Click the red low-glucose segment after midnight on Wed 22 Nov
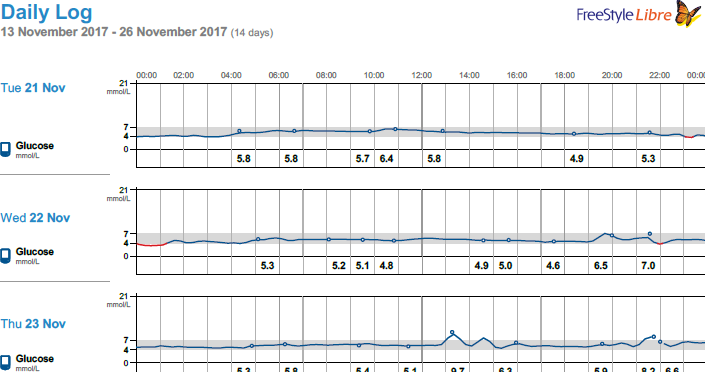Image resolution: width=705 pixels, height=372 pixels. 152,245
